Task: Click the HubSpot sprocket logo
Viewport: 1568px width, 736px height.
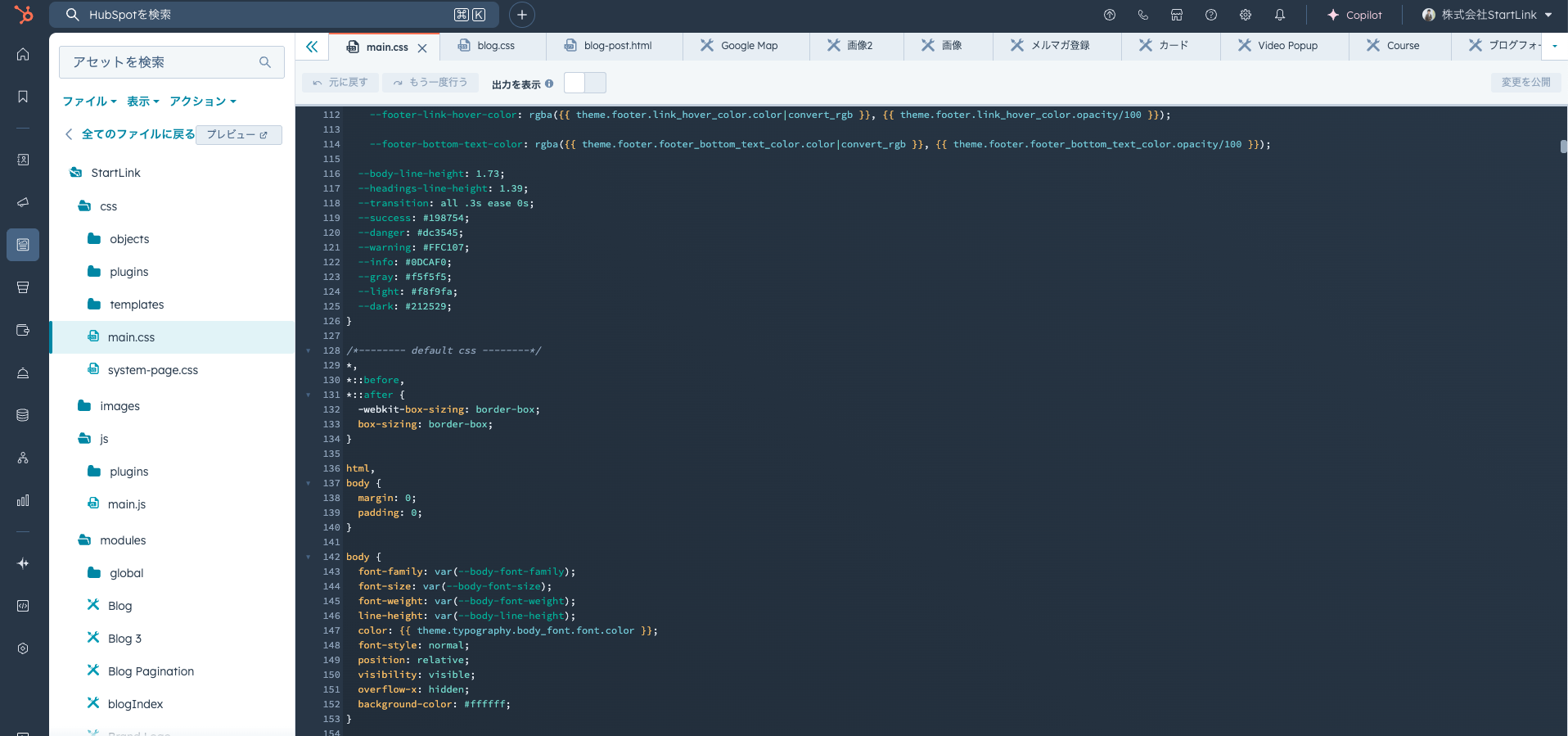Action: pos(24,15)
